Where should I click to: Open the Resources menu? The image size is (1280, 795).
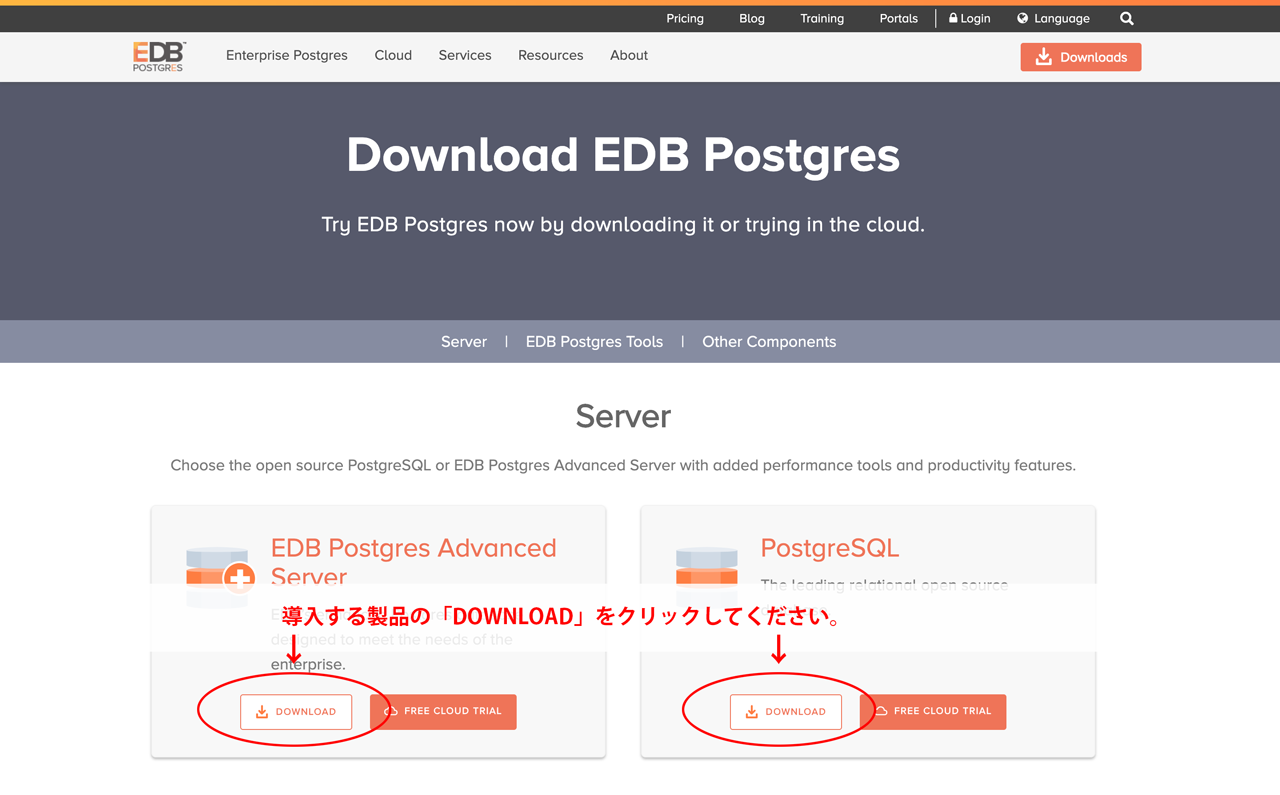coord(551,55)
